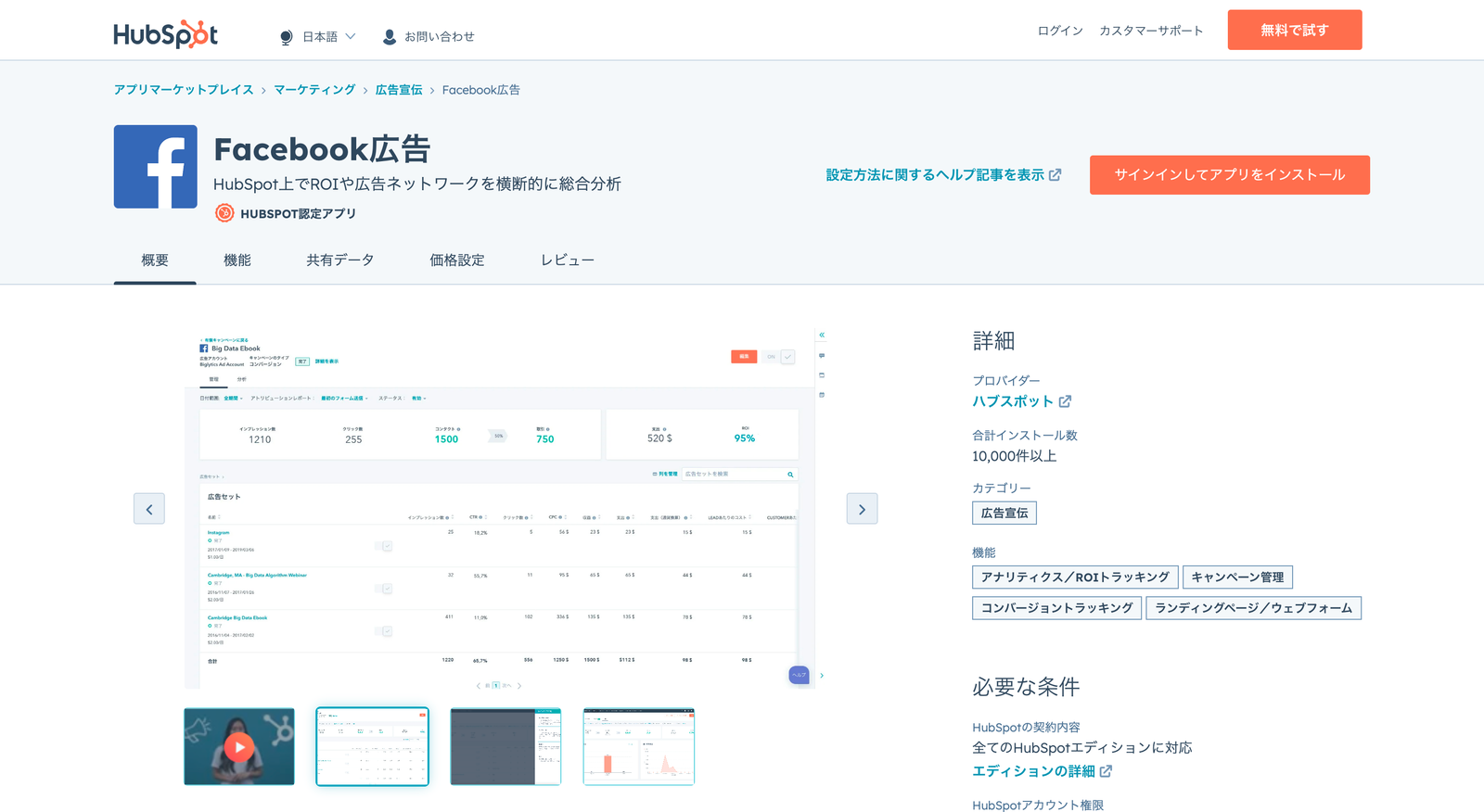Show previous carousel image
Screen dimensions: 1484x812
(x=149, y=509)
